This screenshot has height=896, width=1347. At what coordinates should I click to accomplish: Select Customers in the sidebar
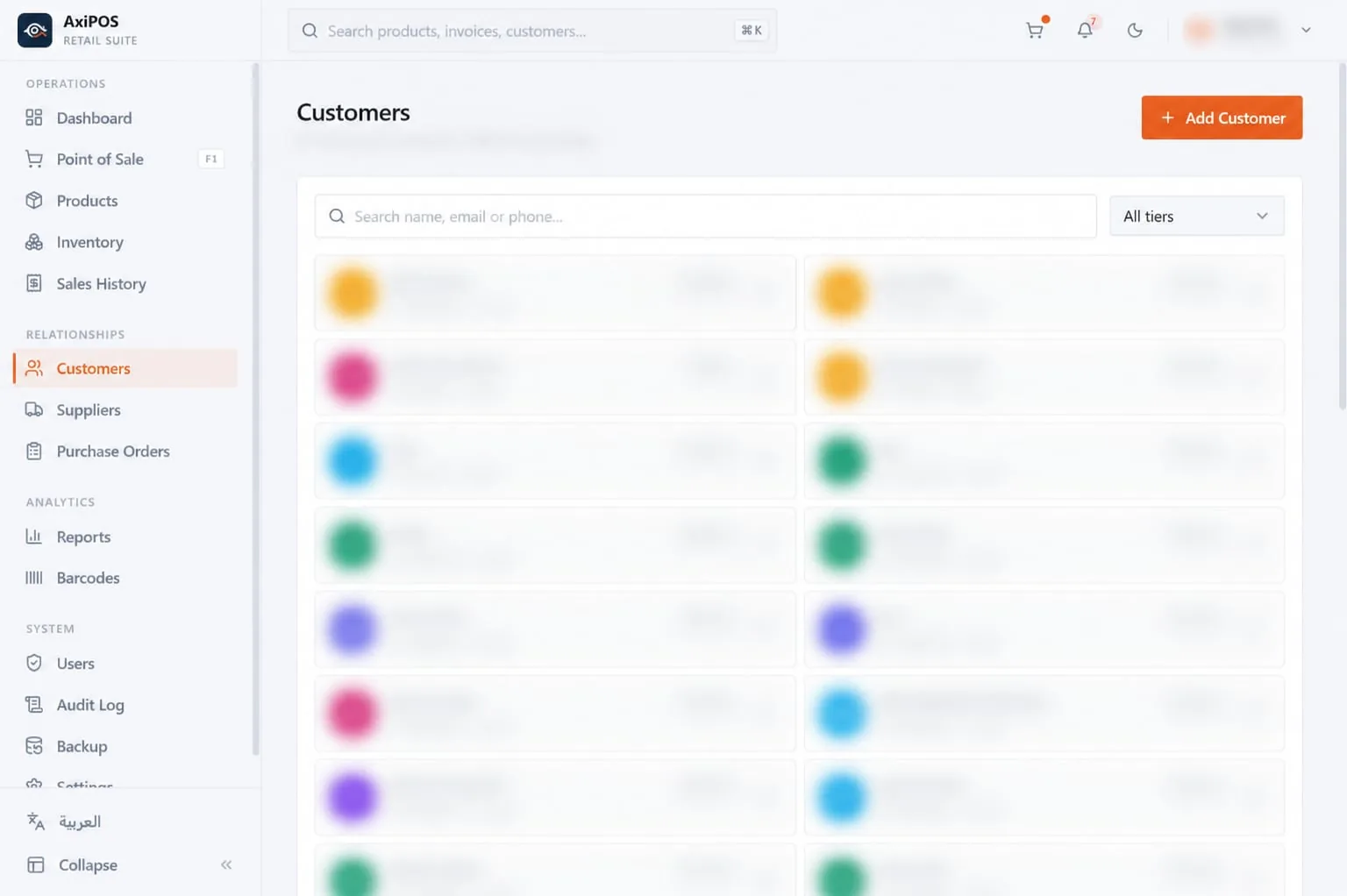(x=125, y=368)
